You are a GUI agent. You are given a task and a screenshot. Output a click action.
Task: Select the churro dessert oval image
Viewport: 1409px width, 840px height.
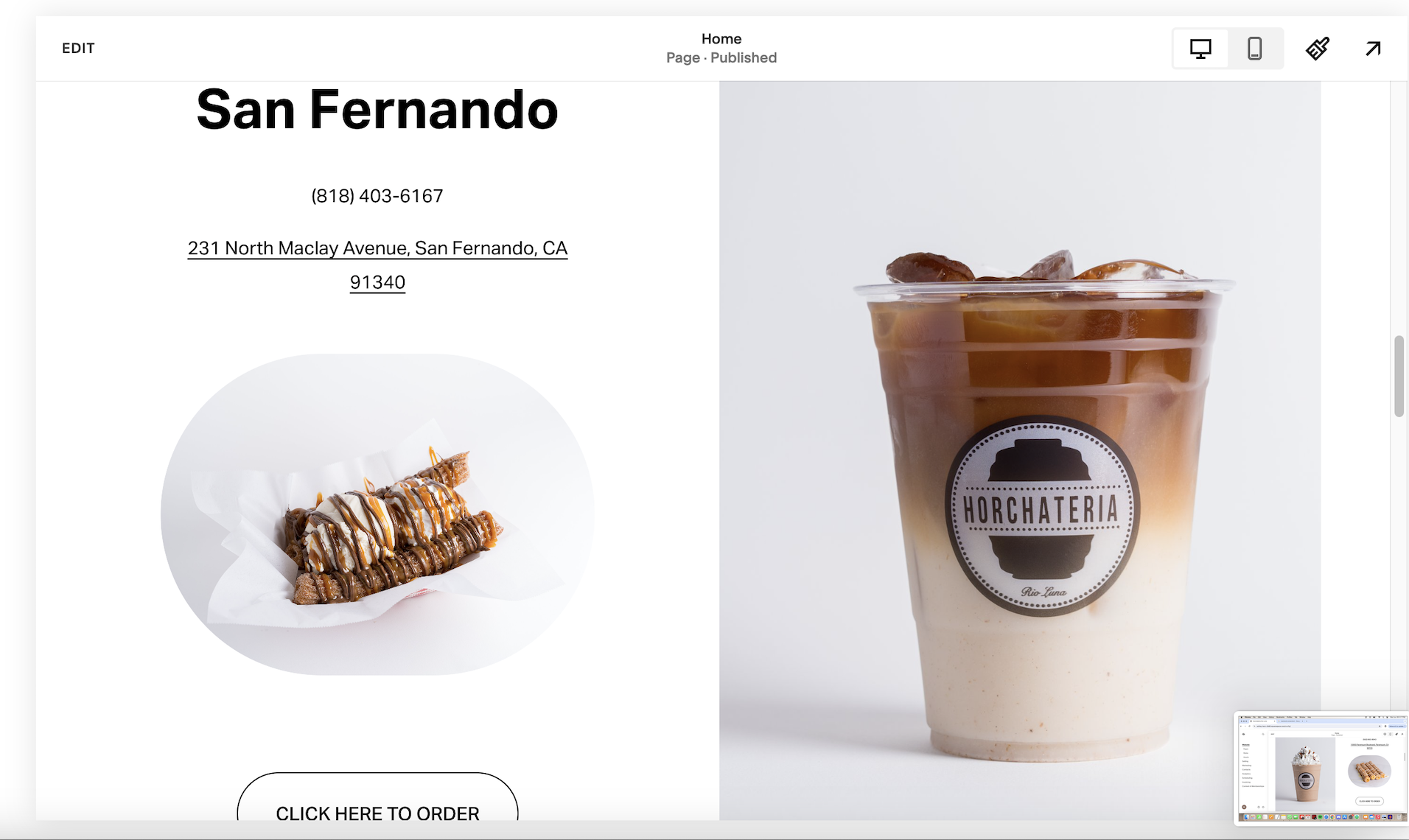point(377,514)
